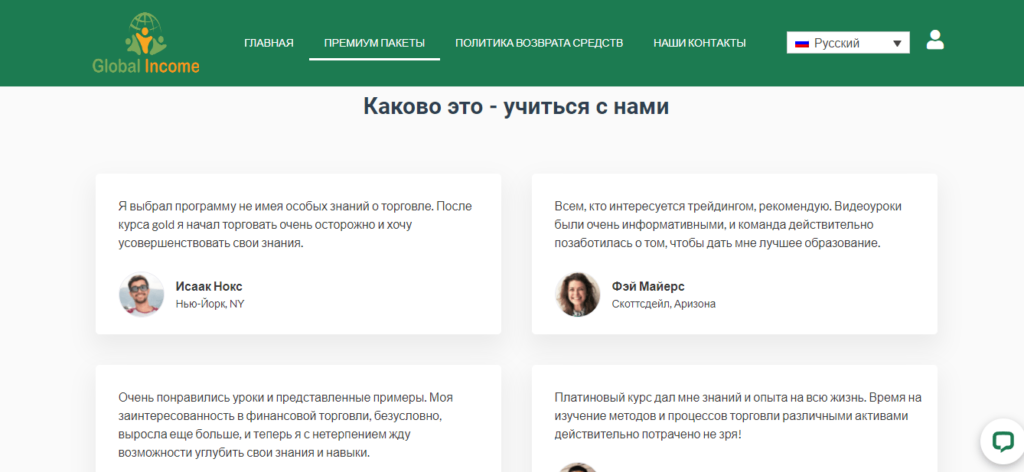This screenshot has width=1024, height=472.
Task: Click Исаак Нокс's avatar photo
Action: click(x=141, y=294)
